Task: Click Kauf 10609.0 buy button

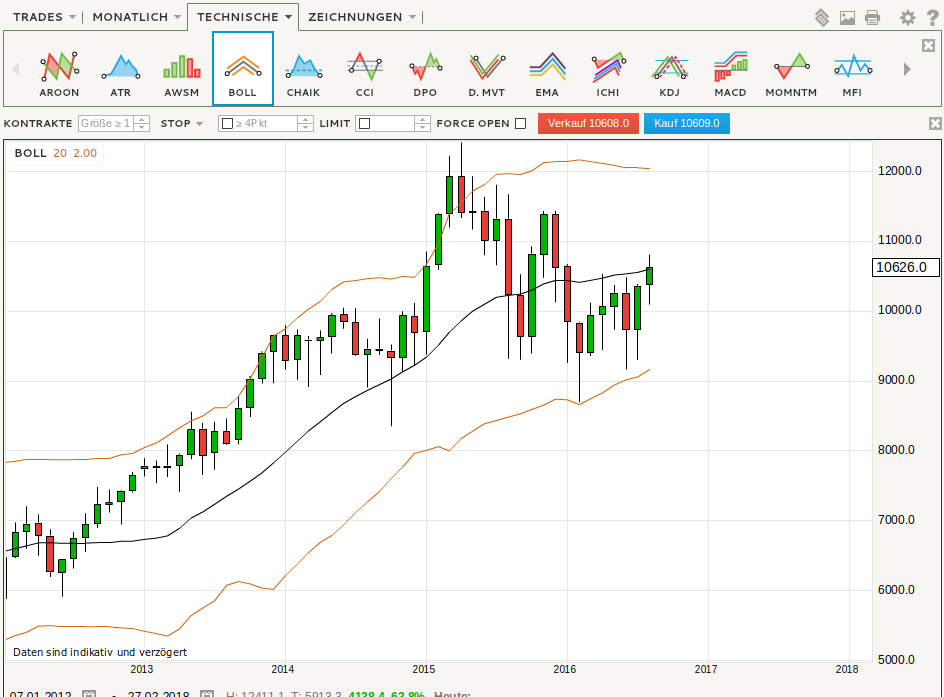Action: [687, 123]
